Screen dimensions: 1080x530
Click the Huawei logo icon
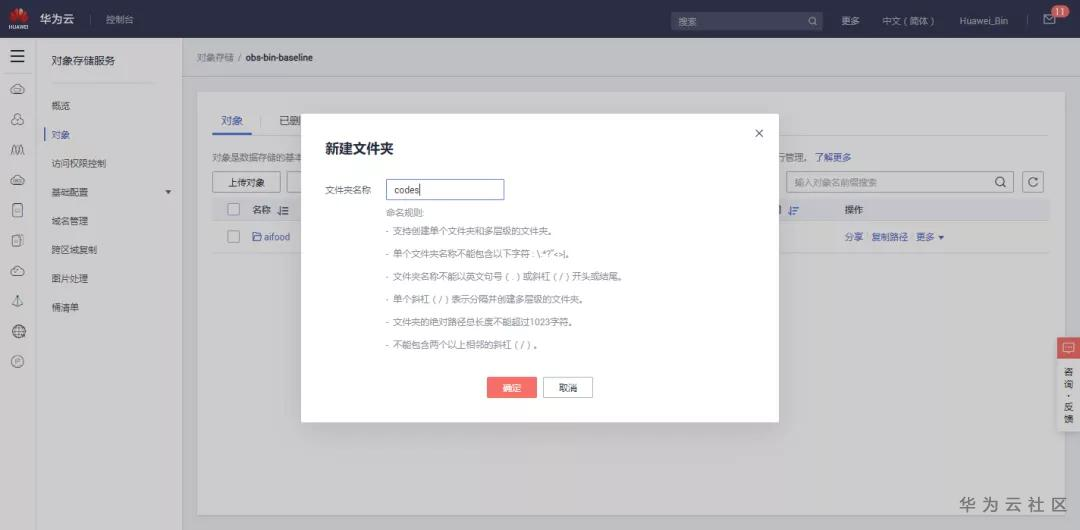tap(19, 19)
